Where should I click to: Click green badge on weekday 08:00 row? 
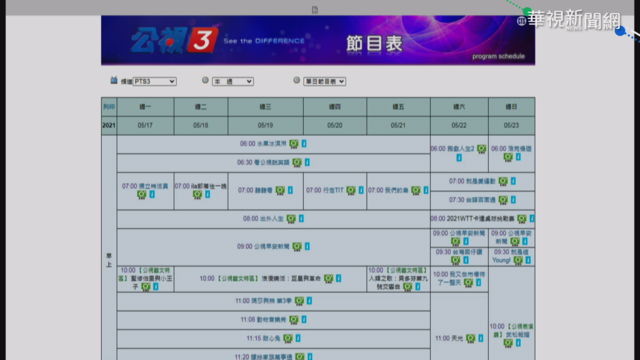(x=291, y=219)
